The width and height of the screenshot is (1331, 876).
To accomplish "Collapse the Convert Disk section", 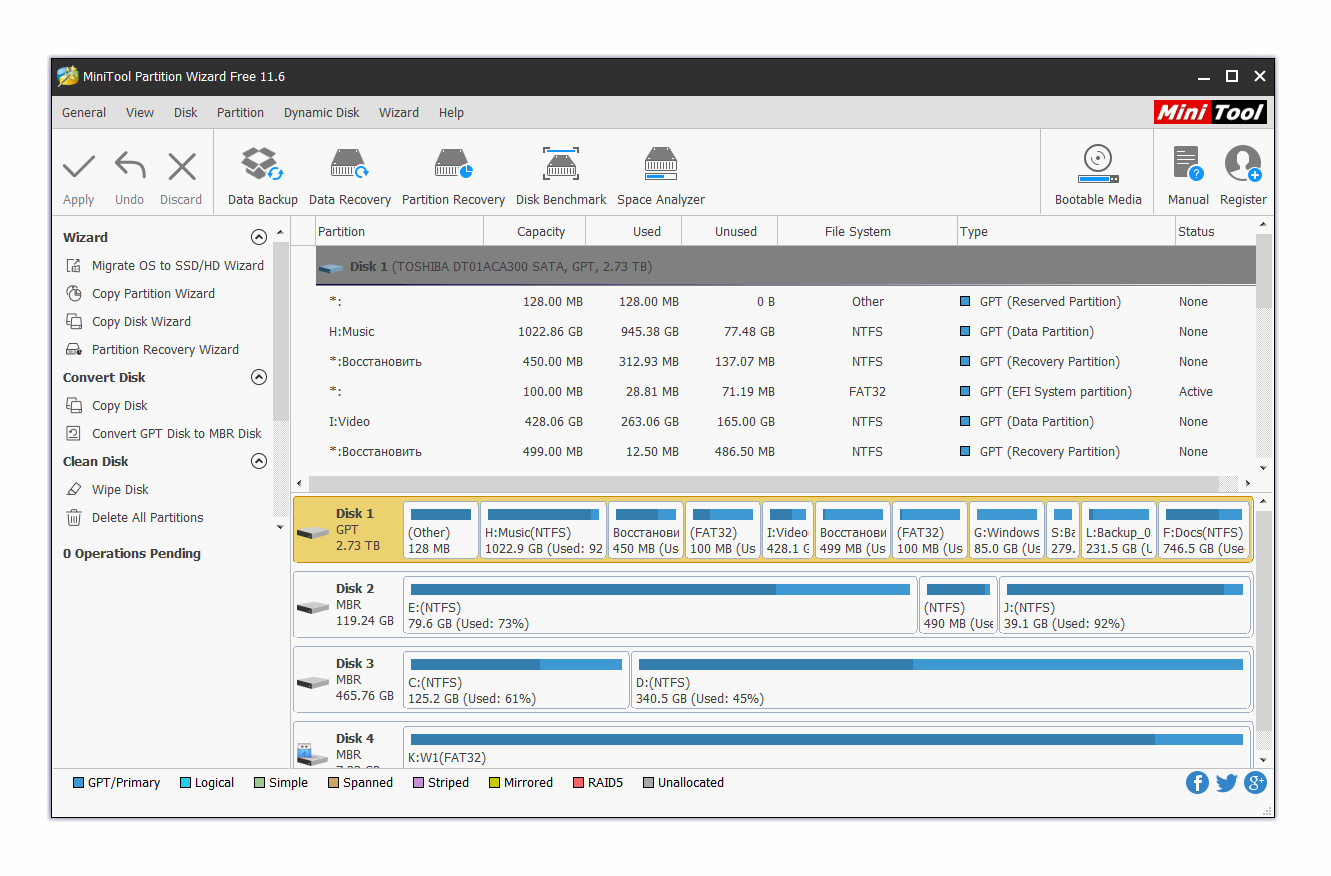I will point(259,378).
